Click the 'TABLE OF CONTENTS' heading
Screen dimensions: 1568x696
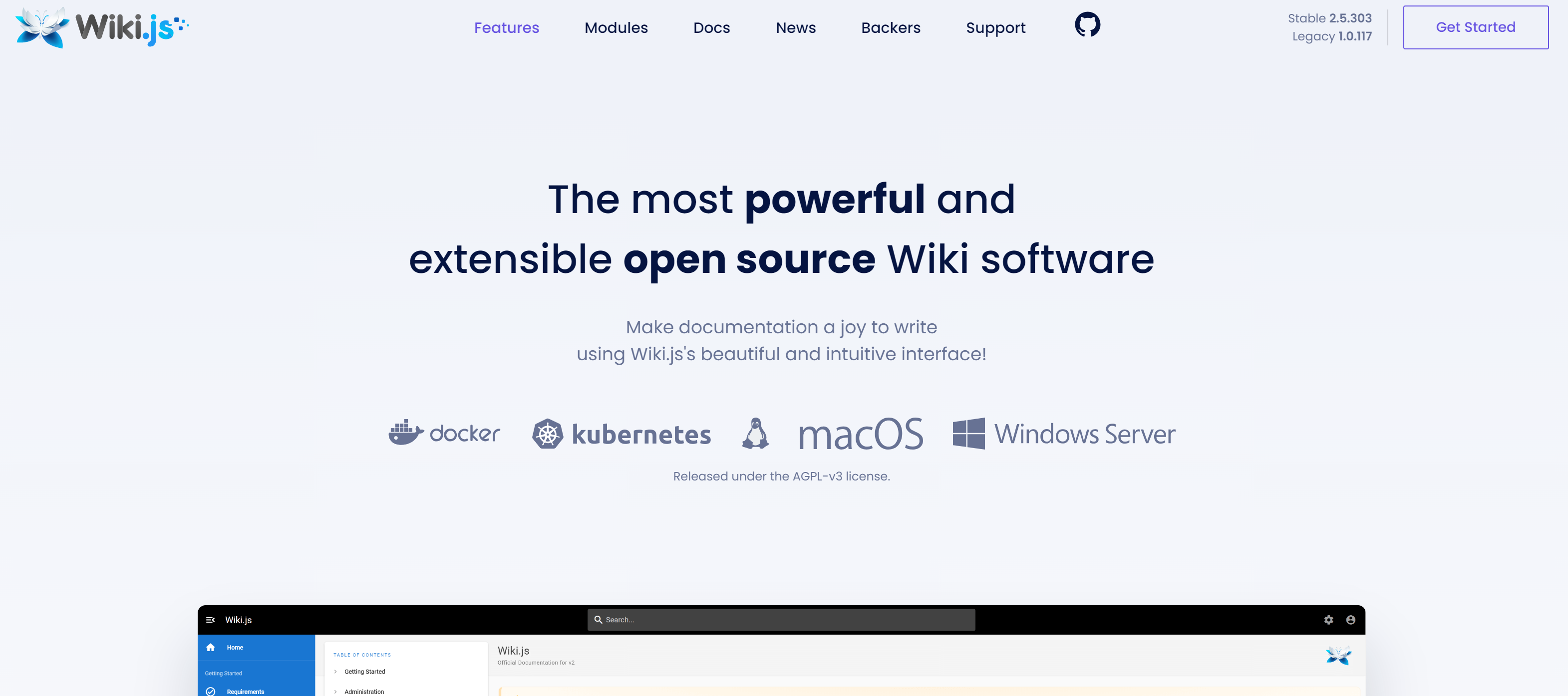pyautogui.click(x=362, y=655)
